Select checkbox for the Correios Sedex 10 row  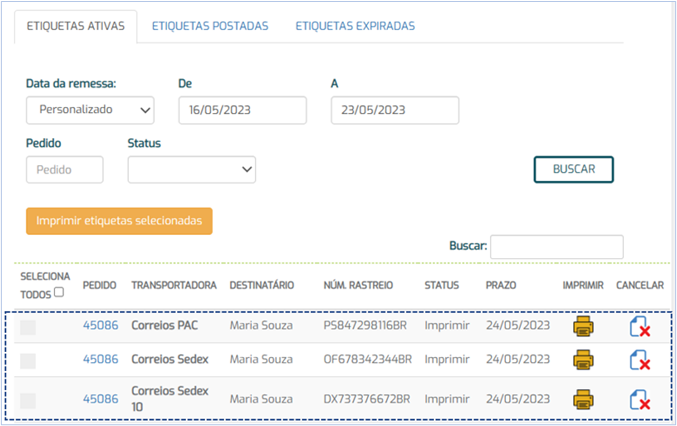point(28,399)
